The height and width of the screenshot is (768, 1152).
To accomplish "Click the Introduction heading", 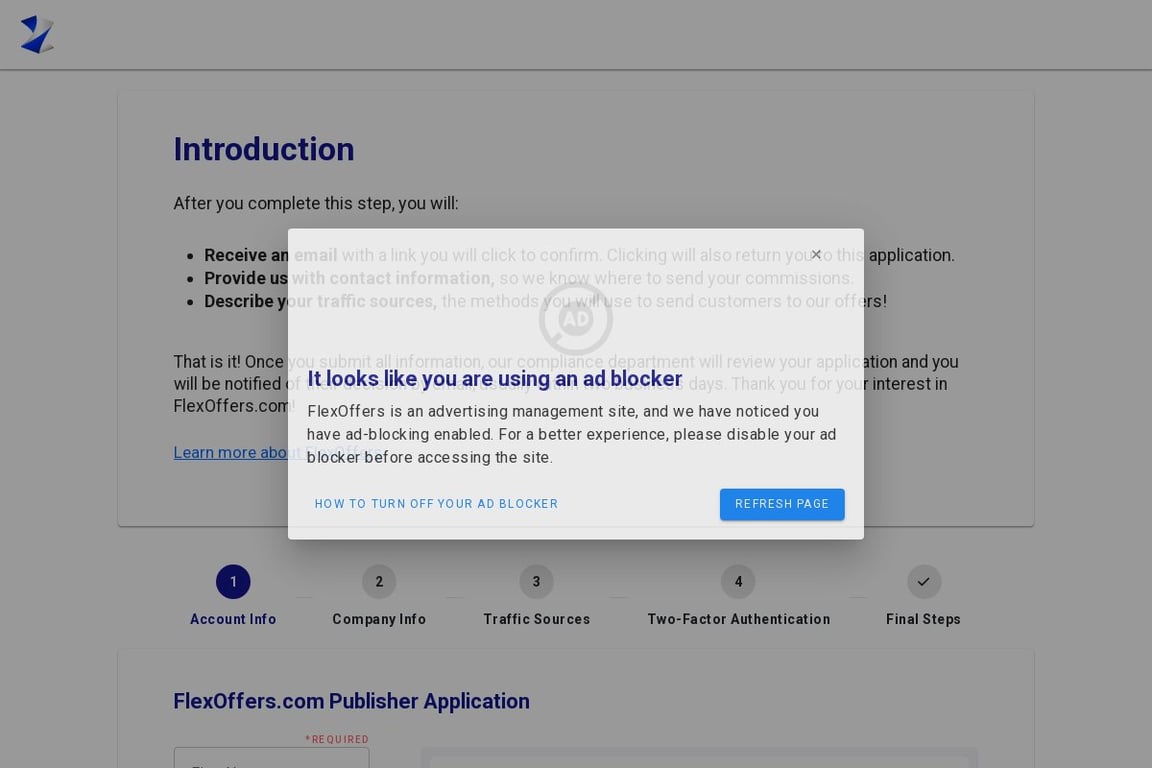I will (264, 149).
